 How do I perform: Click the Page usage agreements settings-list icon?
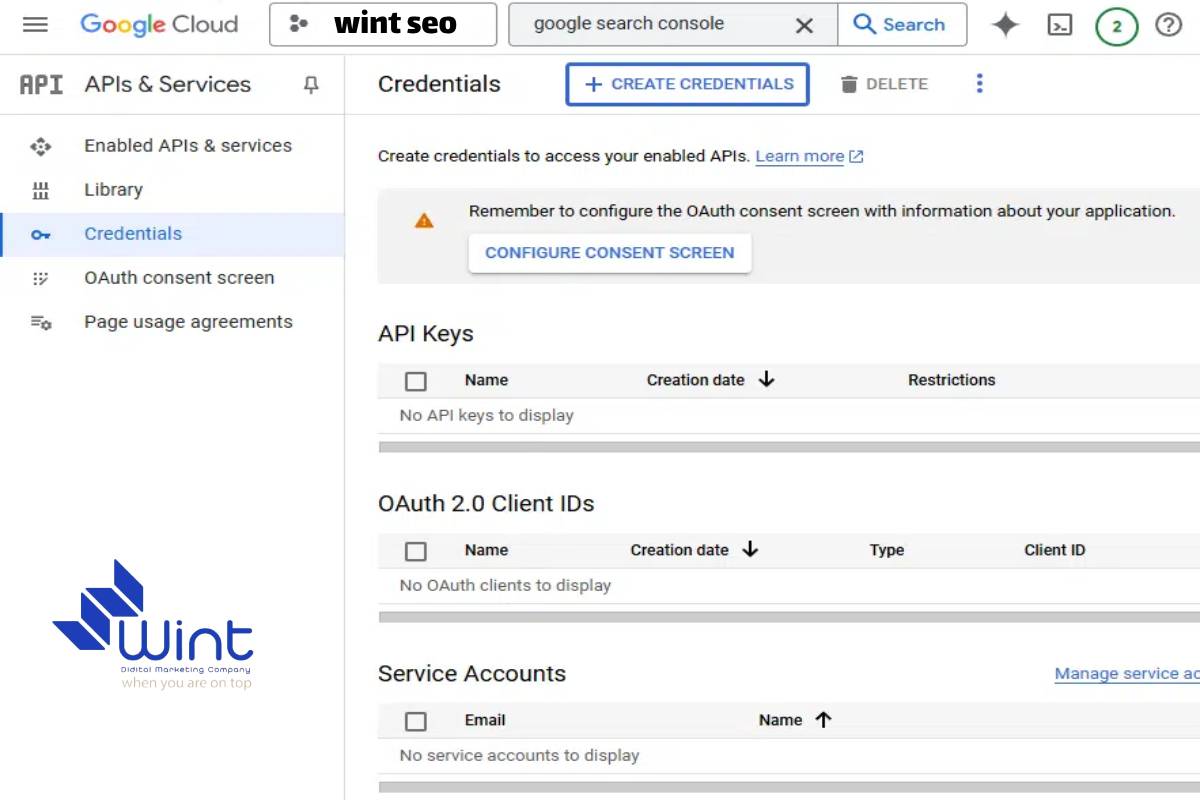pyautogui.click(x=40, y=322)
